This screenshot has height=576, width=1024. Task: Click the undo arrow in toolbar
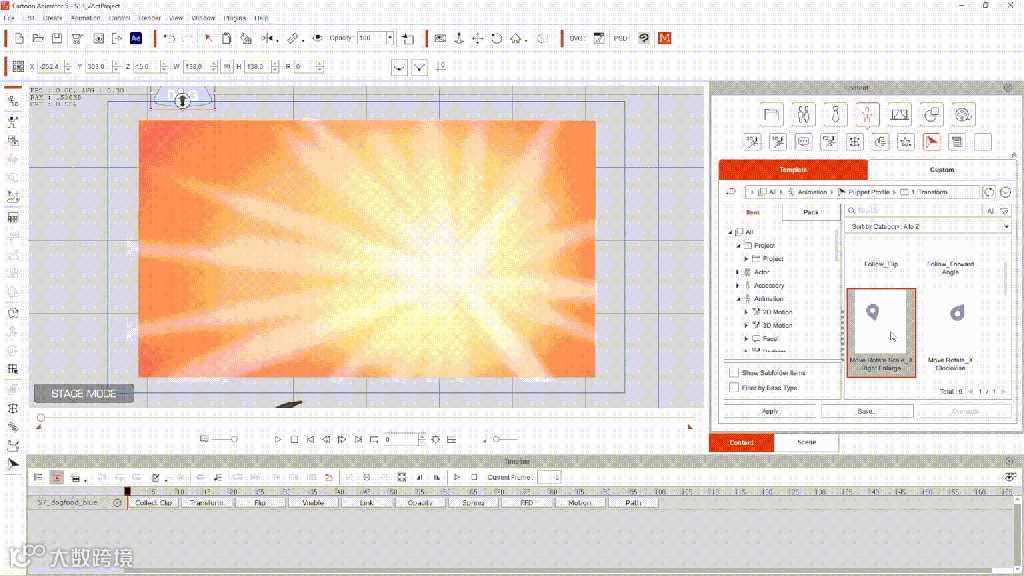(x=169, y=38)
